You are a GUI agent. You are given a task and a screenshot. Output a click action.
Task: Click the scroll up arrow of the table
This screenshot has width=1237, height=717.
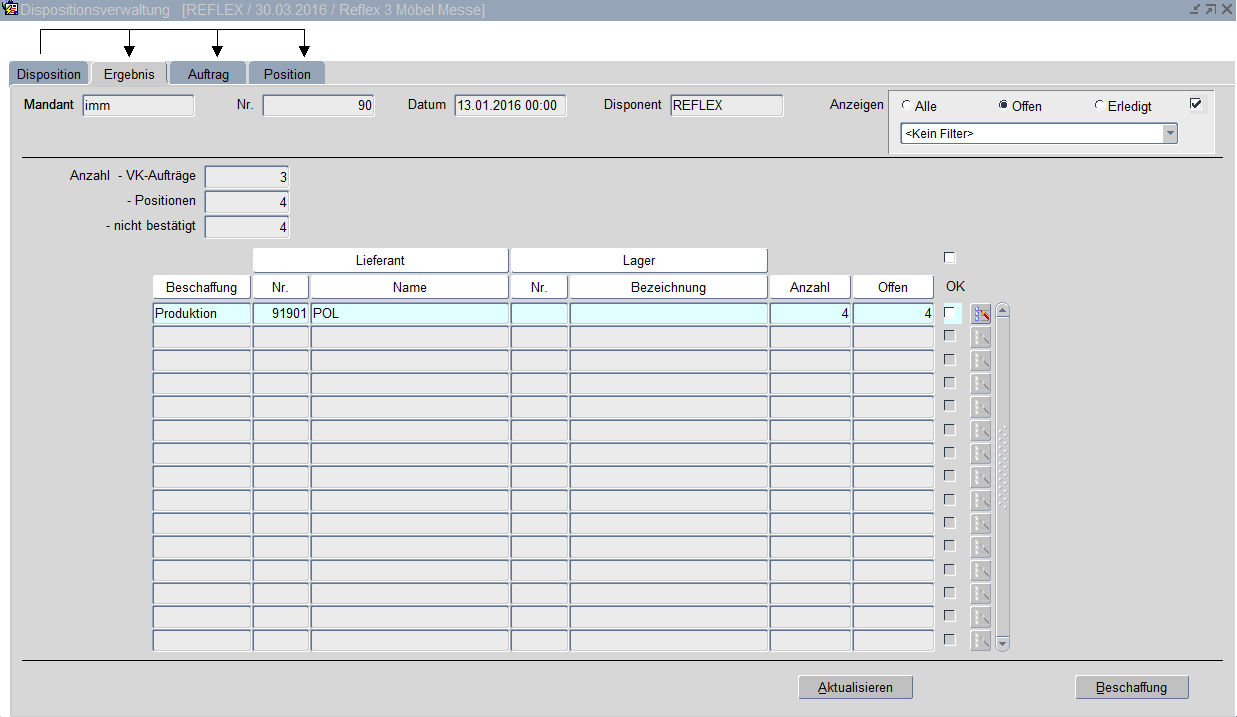coord(1003,310)
